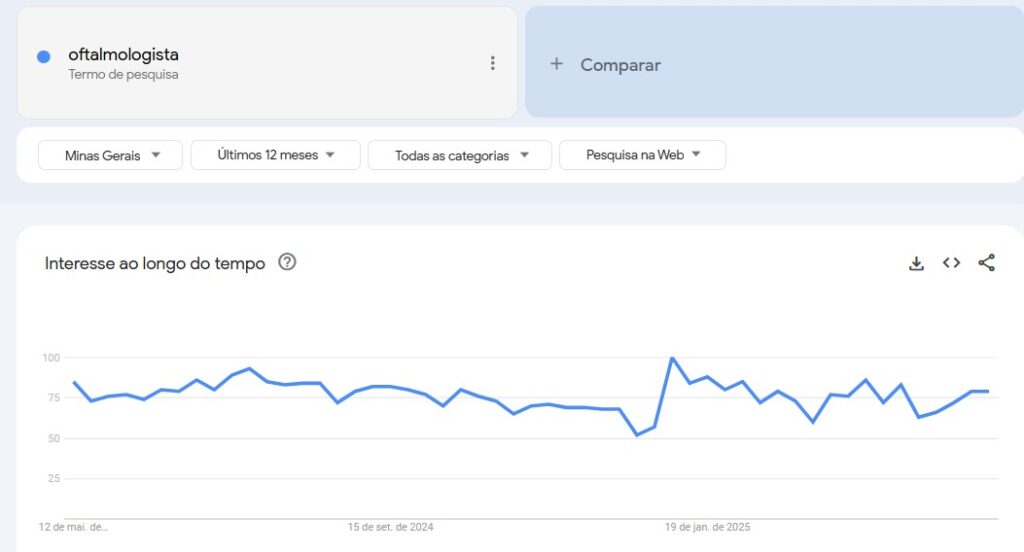Open the three-dot menu for oftalmologista
The image size is (1024, 552).
492,63
